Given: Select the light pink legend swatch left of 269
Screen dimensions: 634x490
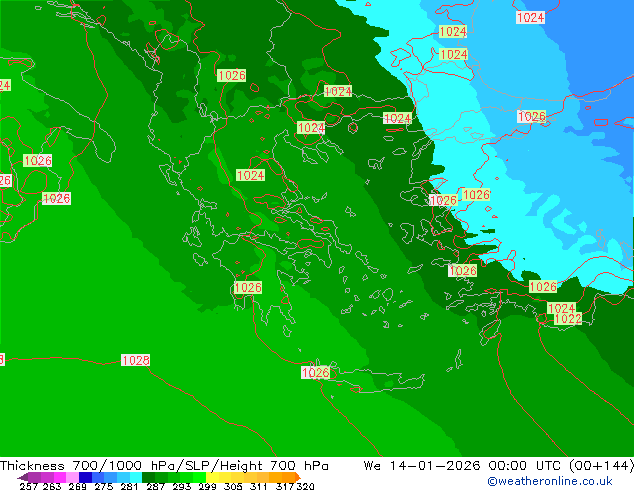Looking at the screenshot, I should [x=72, y=477].
